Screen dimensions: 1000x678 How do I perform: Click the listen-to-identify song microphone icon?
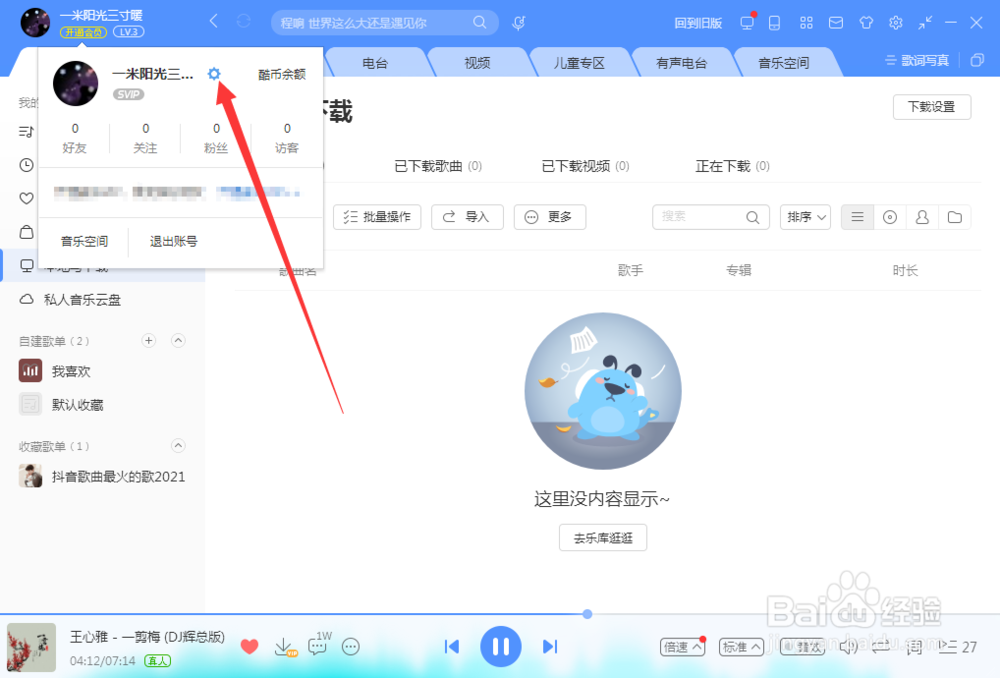coord(519,23)
